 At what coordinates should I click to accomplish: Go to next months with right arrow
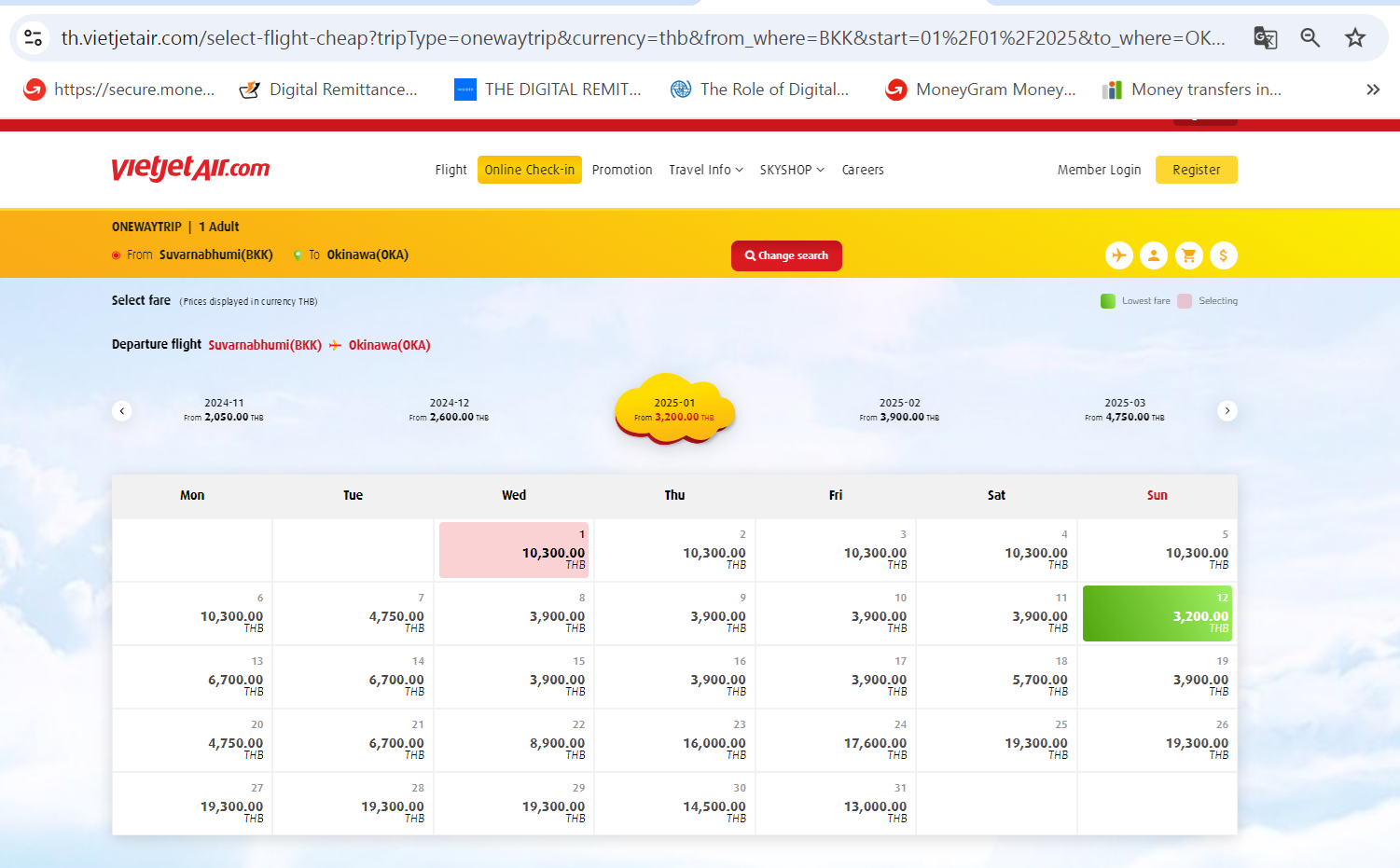tap(1227, 410)
